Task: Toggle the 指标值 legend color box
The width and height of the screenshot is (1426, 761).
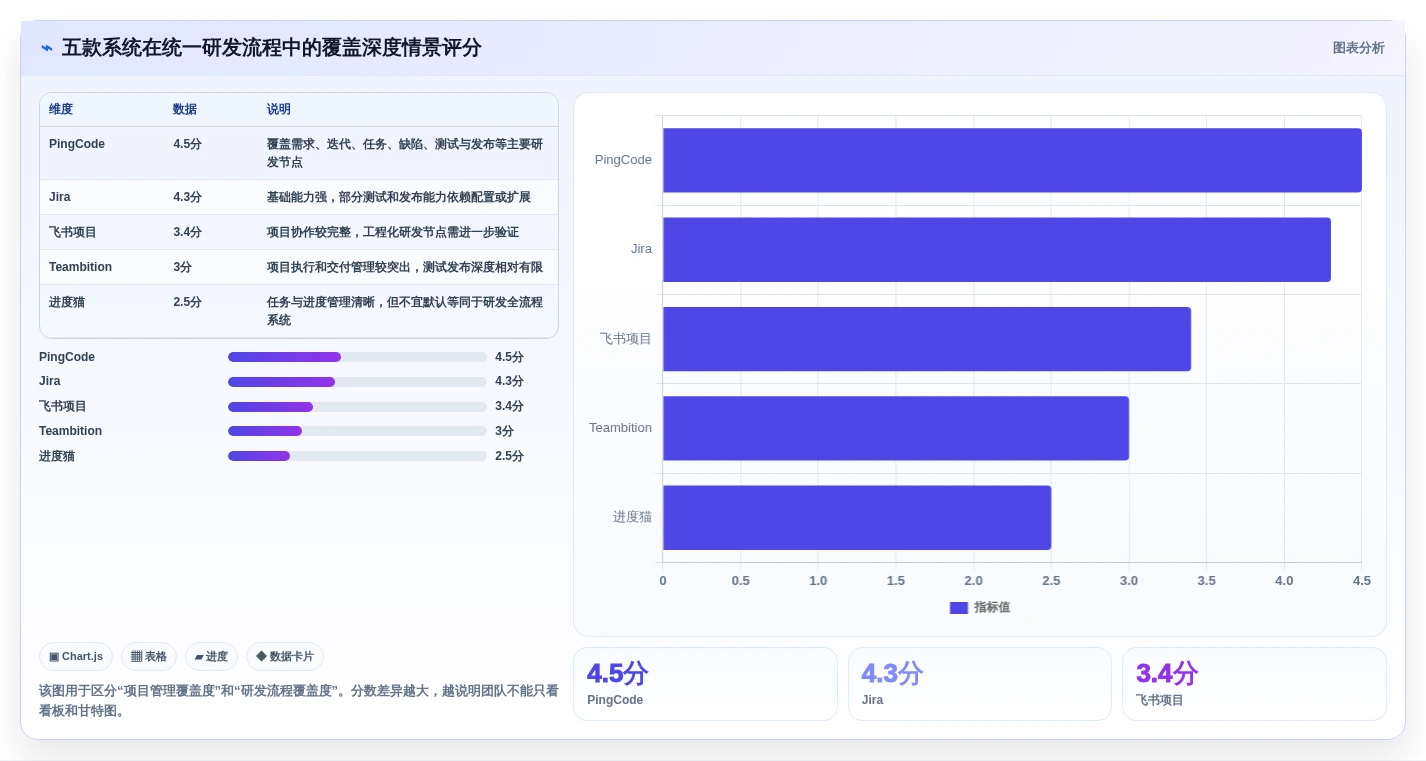Action: (x=959, y=608)
